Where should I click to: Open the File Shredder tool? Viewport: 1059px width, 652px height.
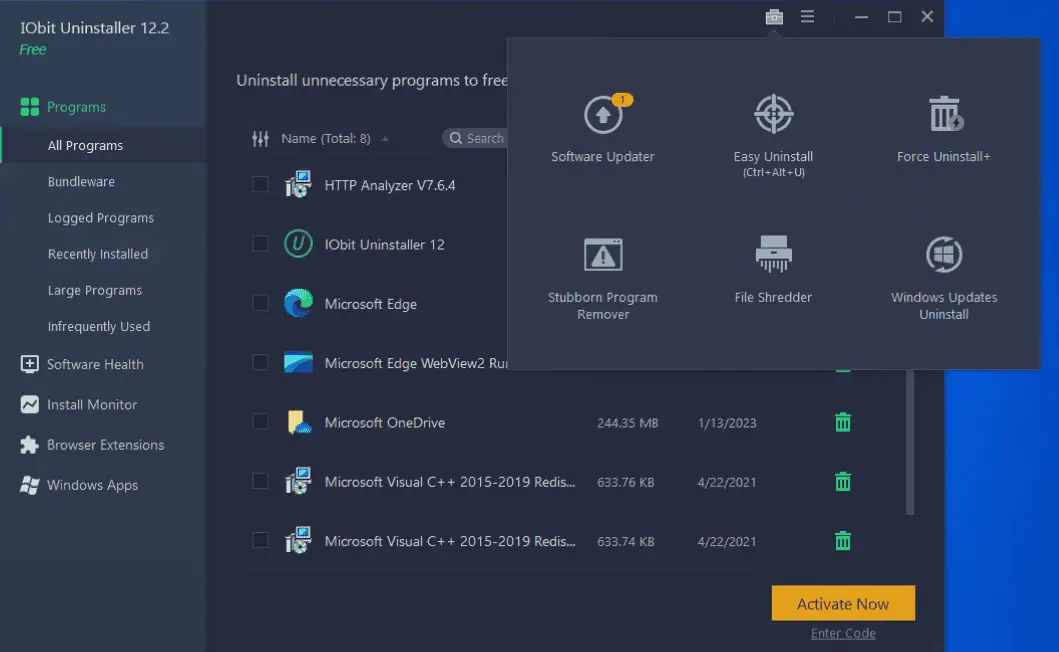[x=773, y=270]
